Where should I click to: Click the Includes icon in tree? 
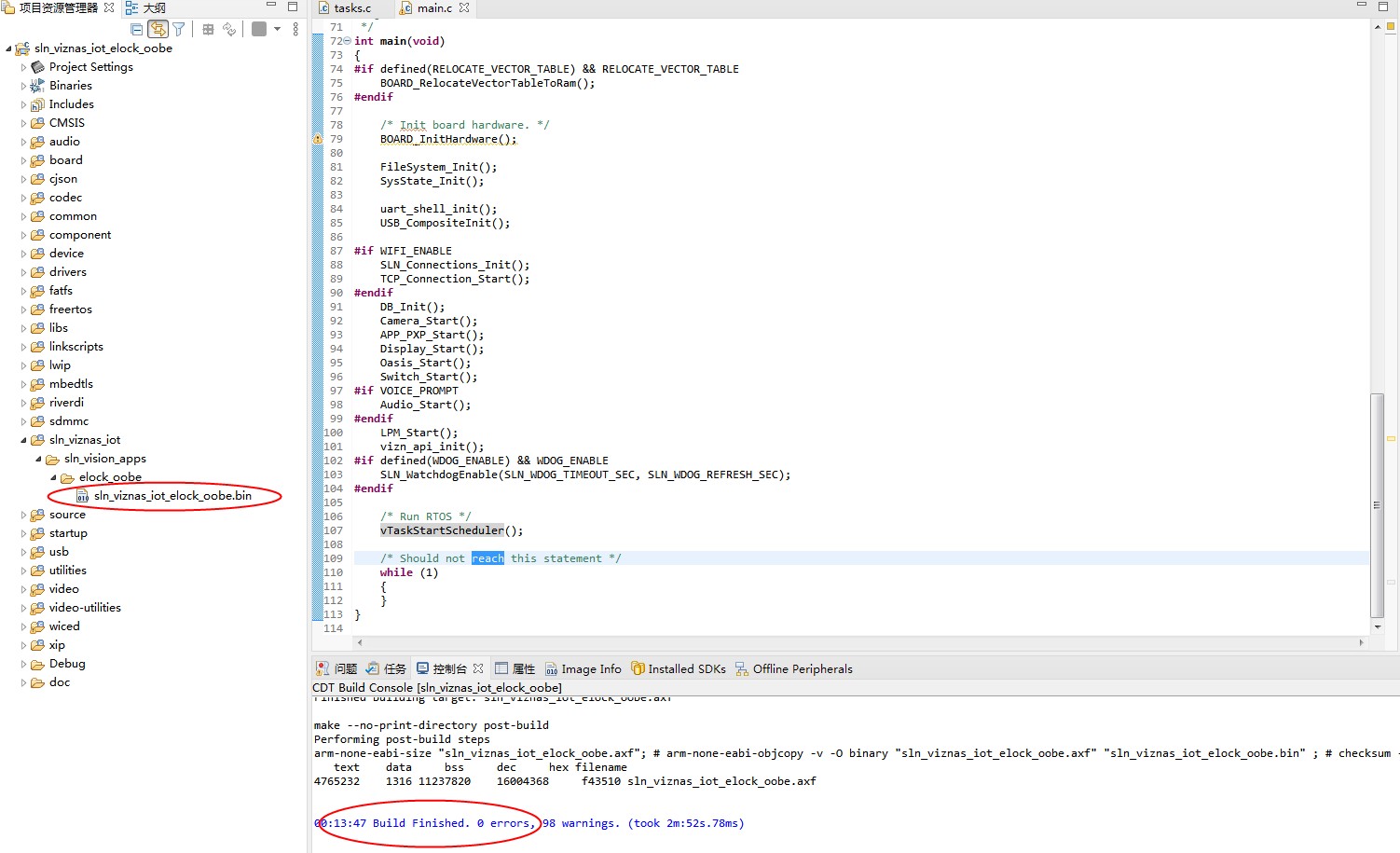coord(37,104)
